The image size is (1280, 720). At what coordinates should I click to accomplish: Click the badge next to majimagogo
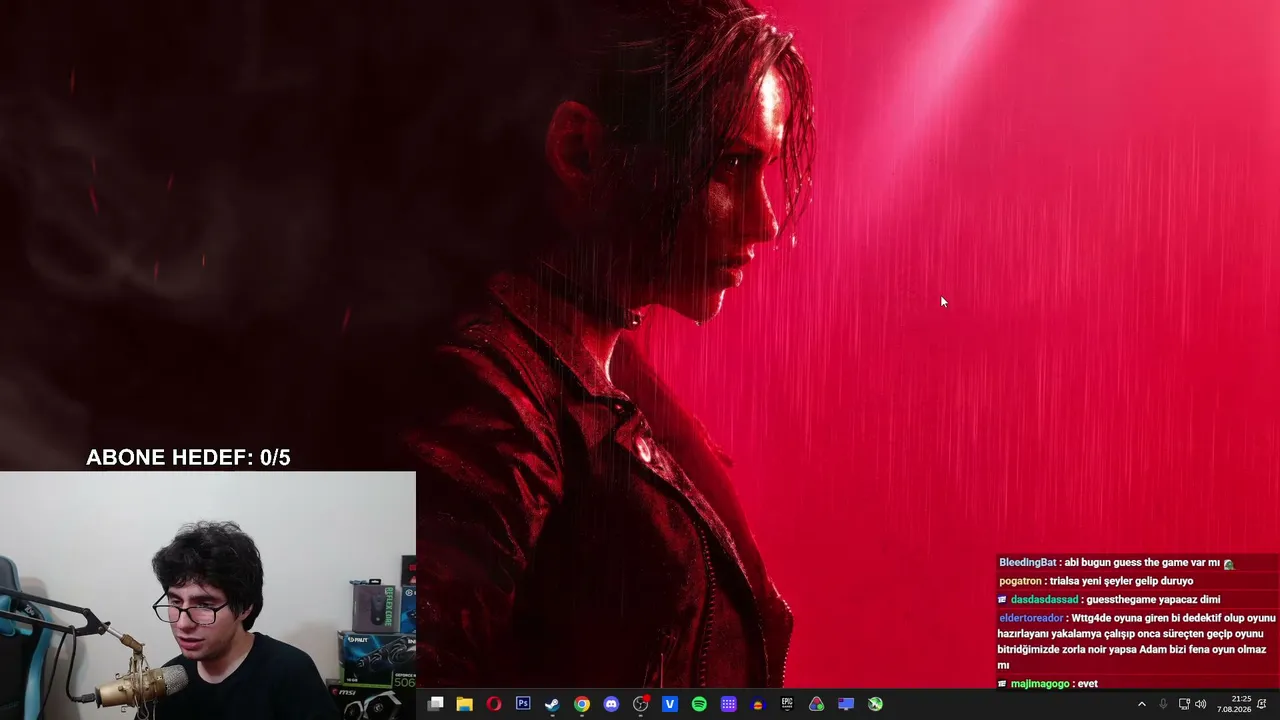1002,684
